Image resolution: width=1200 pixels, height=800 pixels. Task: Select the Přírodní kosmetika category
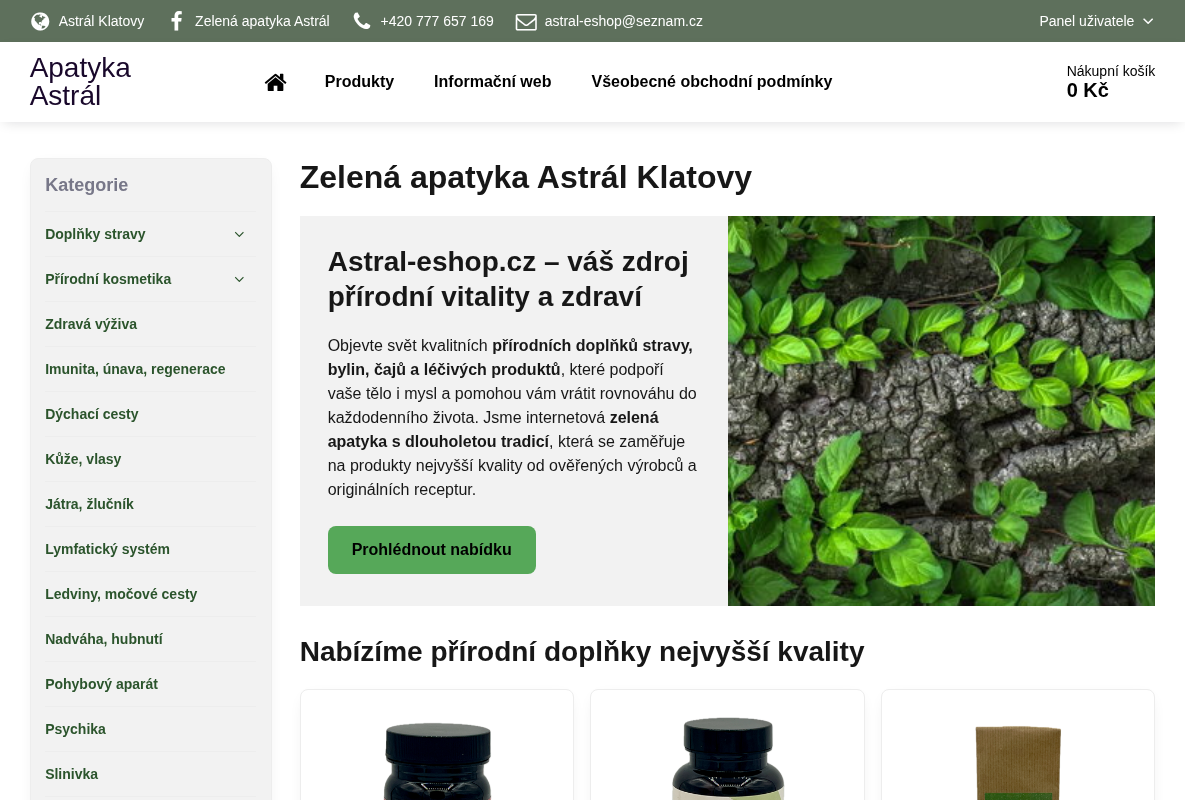tap(108, 279)
